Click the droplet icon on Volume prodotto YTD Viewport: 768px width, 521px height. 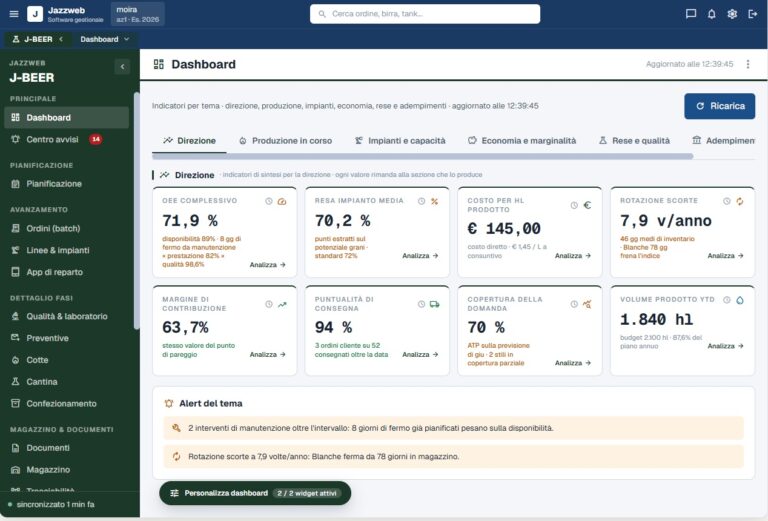[x=740, y=300]
